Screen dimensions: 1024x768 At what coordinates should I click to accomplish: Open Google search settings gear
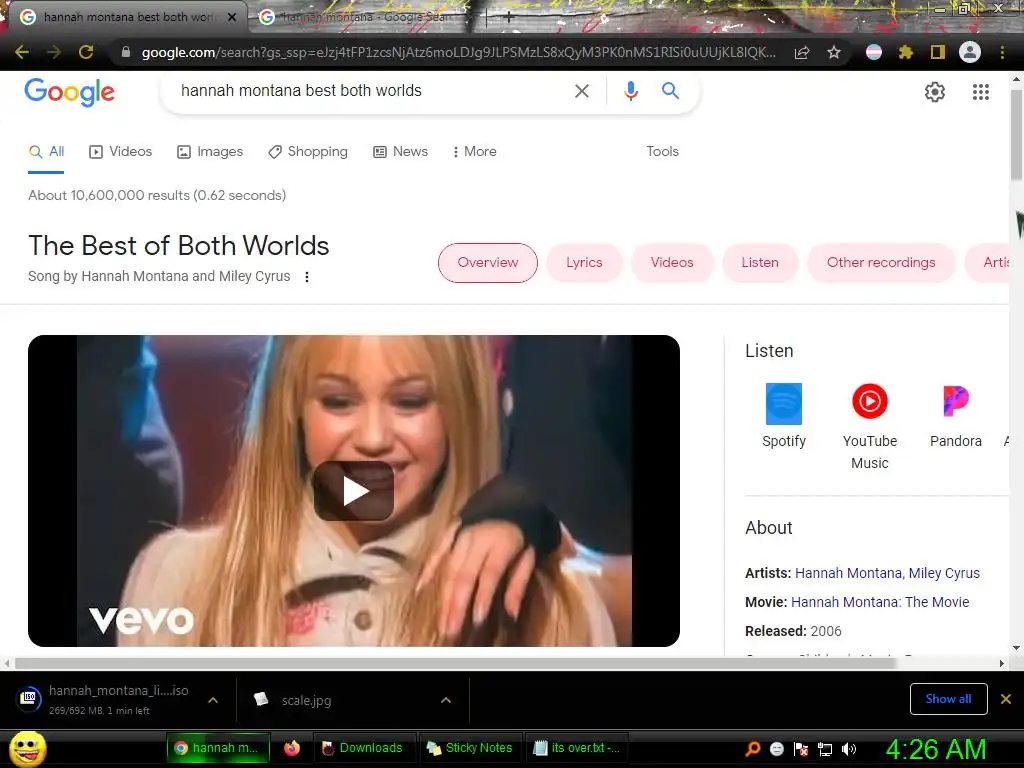tap(935, 92)
